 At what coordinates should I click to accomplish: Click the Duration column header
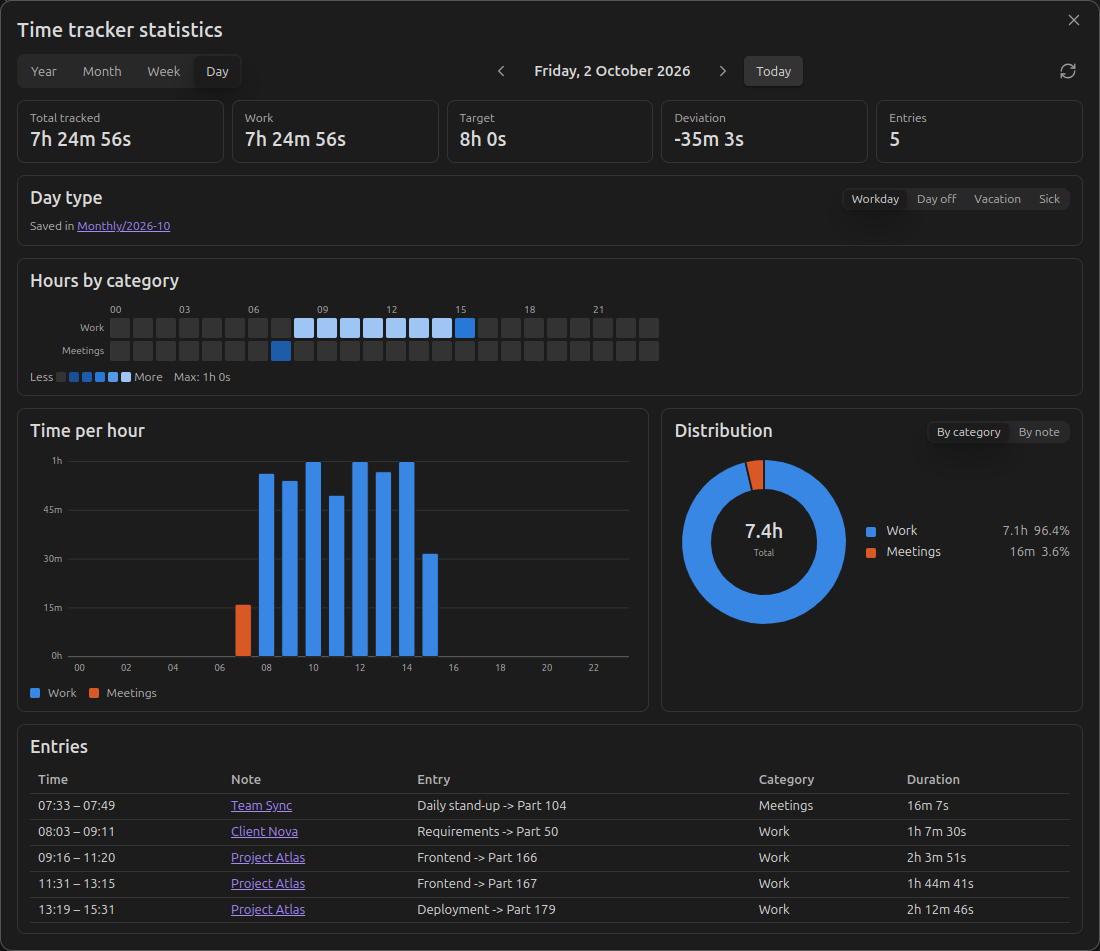point(932,780)
